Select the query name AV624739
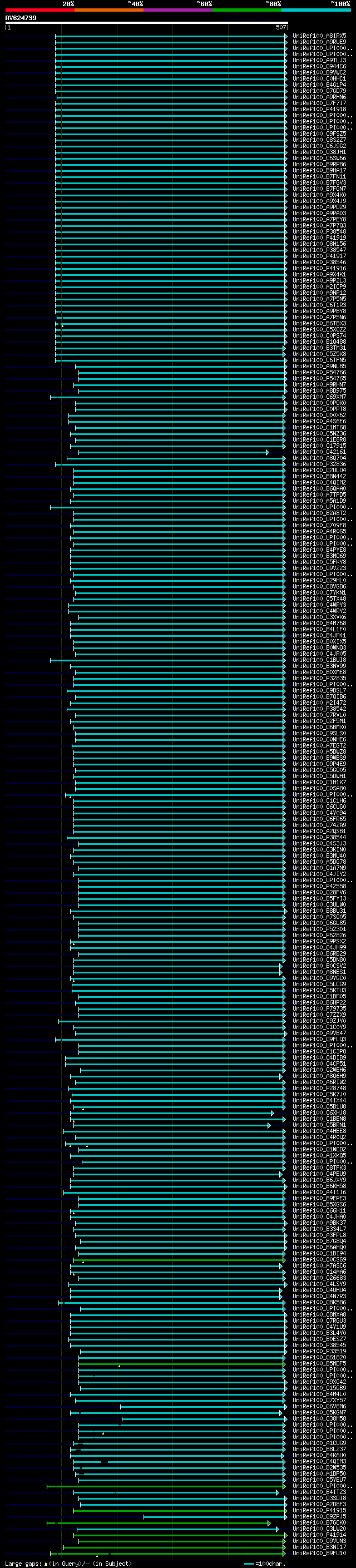 [x=21, y=18]
